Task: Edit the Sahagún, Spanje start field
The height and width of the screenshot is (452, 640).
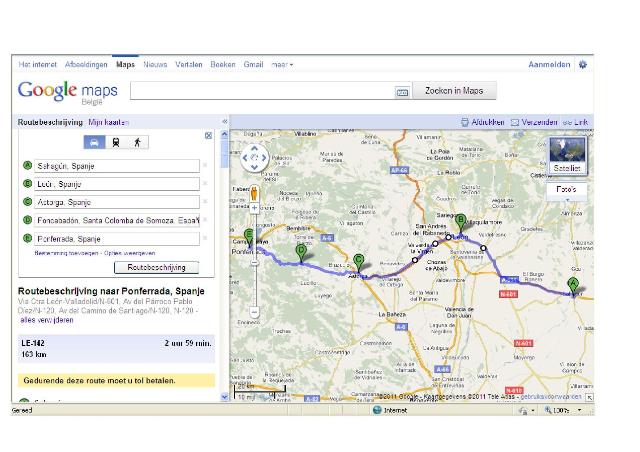Action: 117,166
